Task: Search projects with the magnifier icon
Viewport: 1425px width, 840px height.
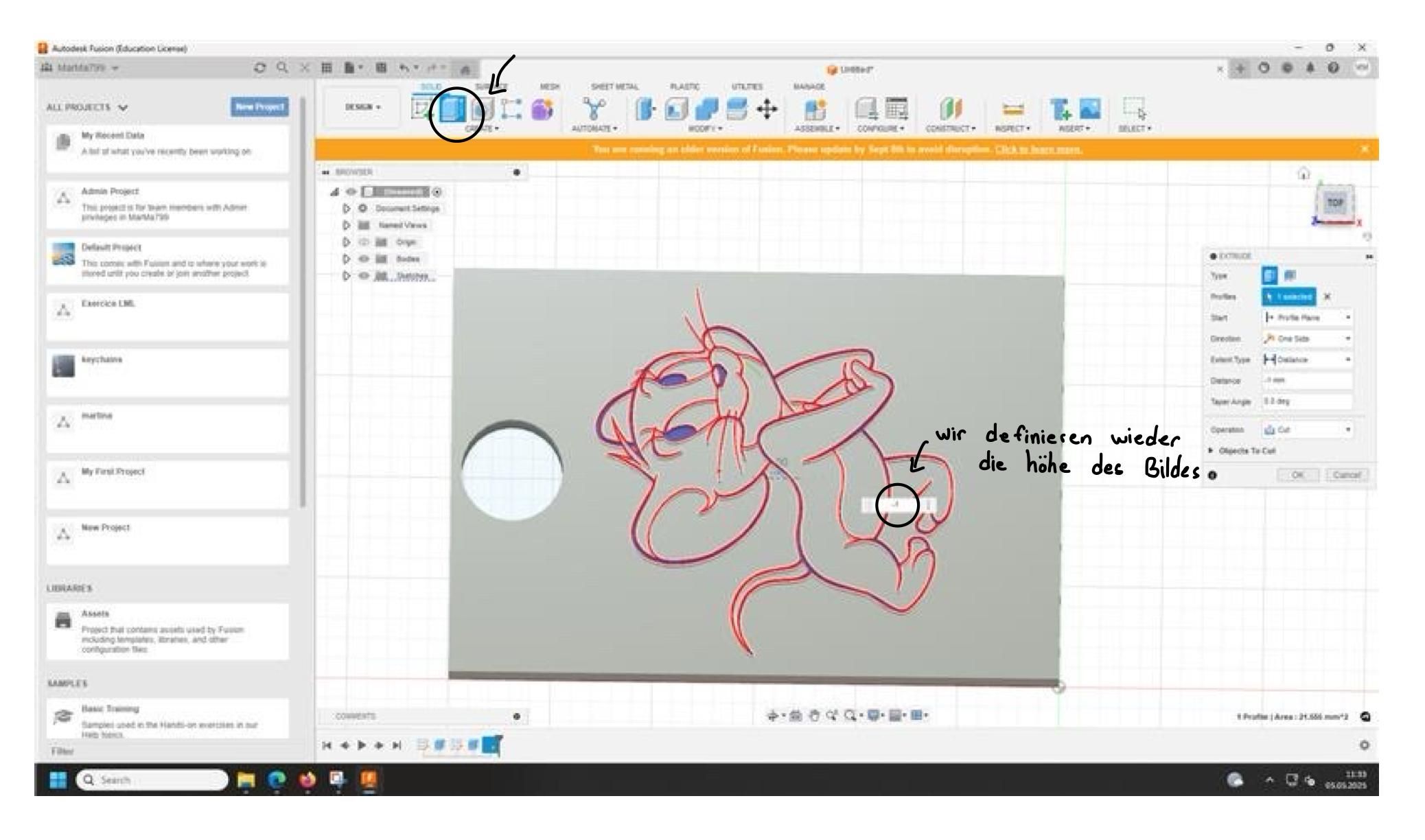Action: 282,69
